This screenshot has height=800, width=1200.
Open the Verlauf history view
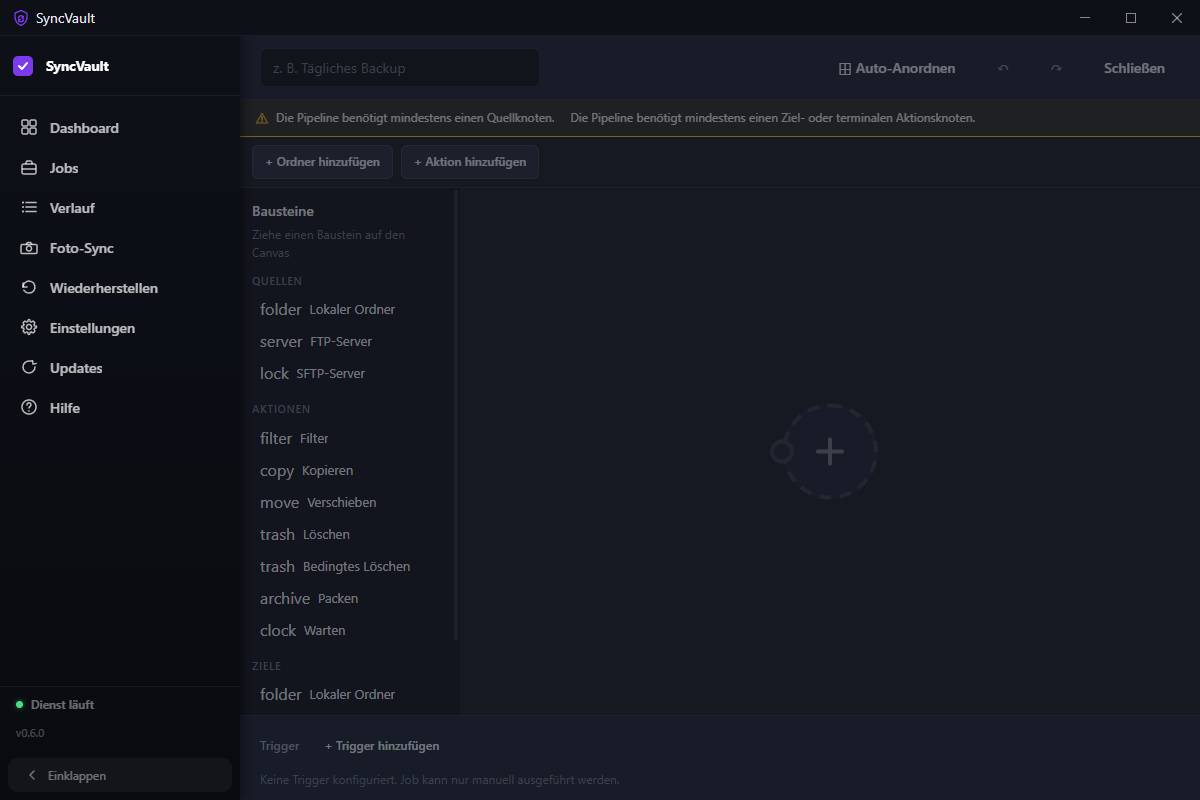pos(120,208)
